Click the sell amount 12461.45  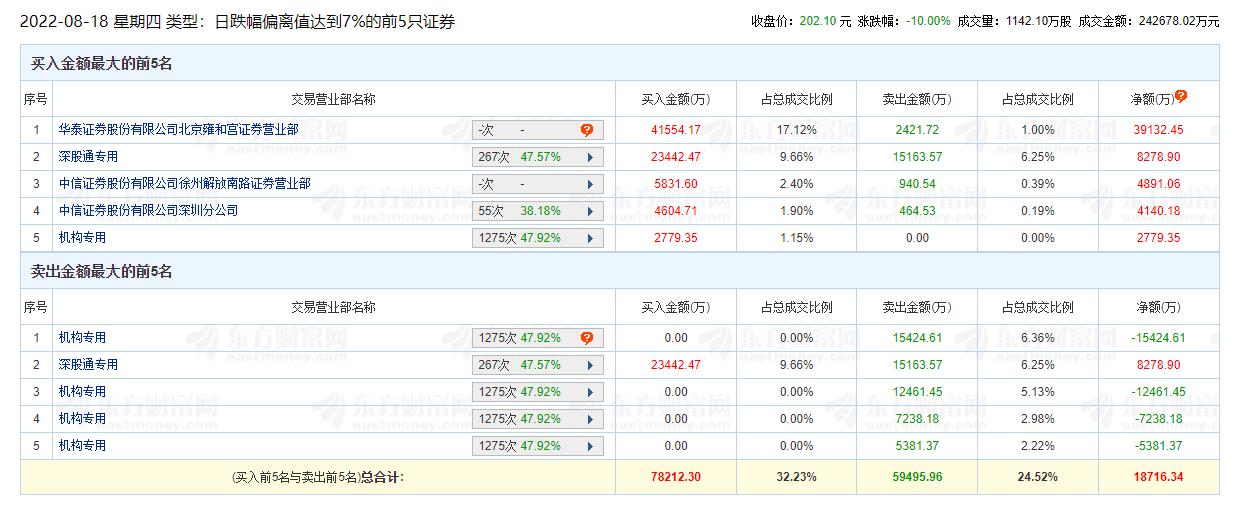916,392
